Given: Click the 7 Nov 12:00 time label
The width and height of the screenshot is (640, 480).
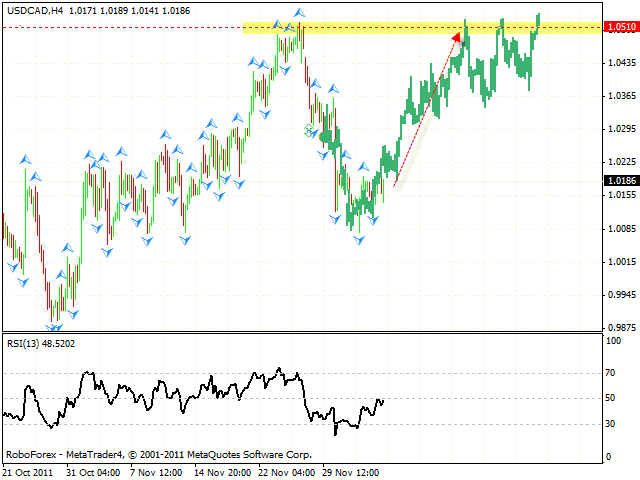Looking at the screenshot, I should (x=156, y=470).
